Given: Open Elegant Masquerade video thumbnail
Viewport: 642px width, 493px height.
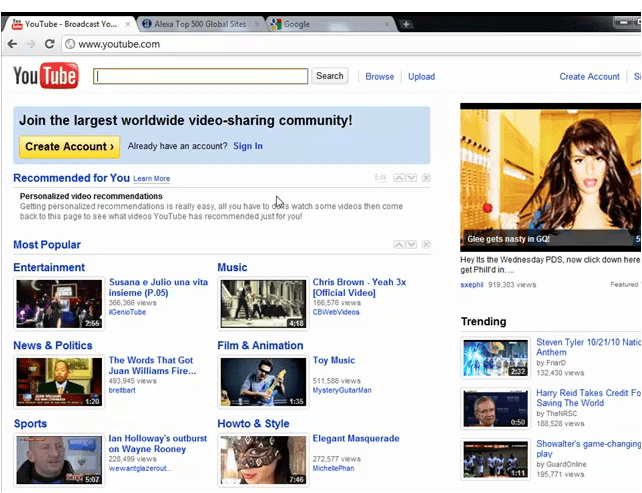Looking at the screenshot, I should pyautogui.click(x=263, y=460).
